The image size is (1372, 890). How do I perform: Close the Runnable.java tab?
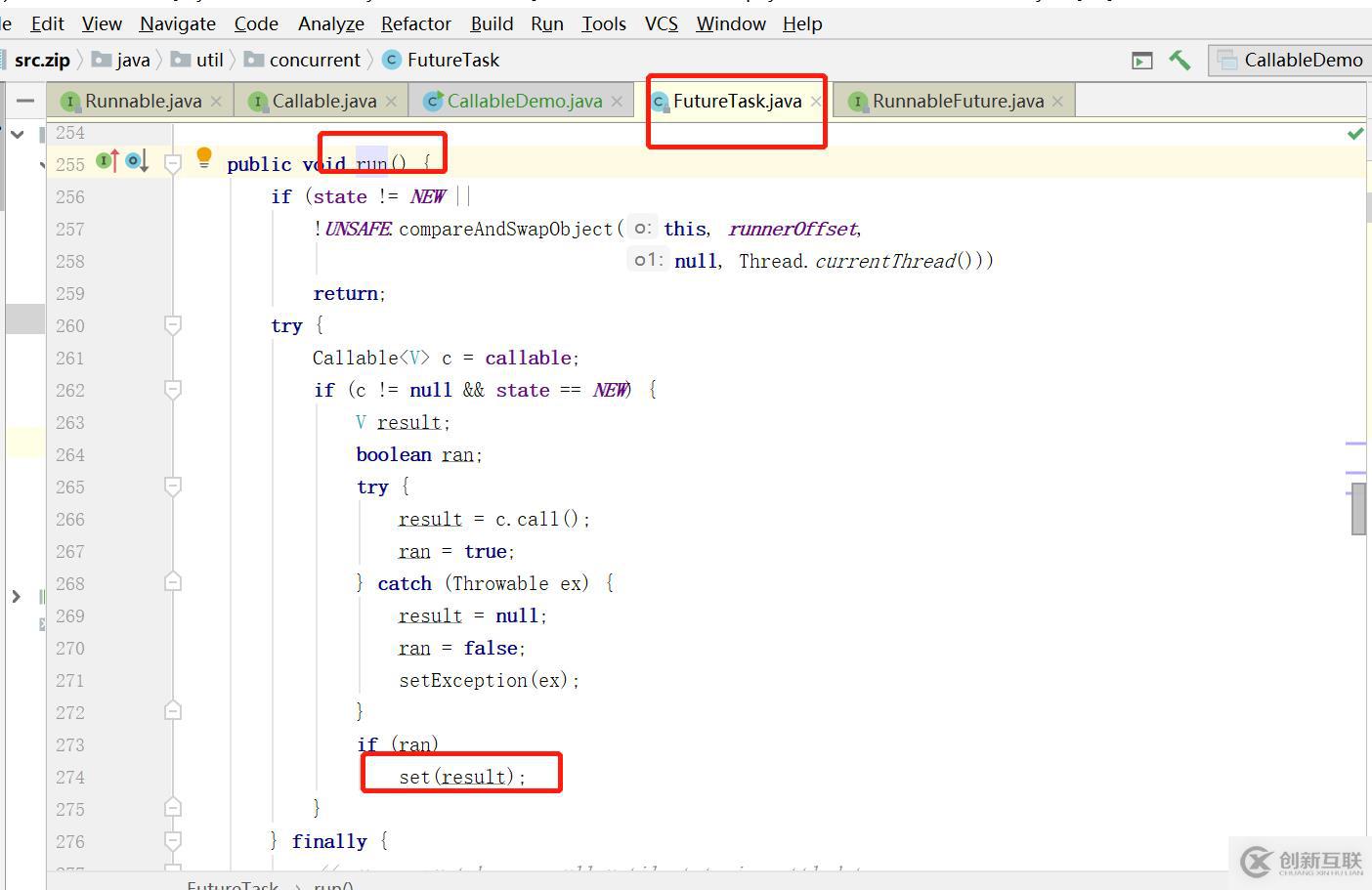pyautogui.click(x=216, y=102)
